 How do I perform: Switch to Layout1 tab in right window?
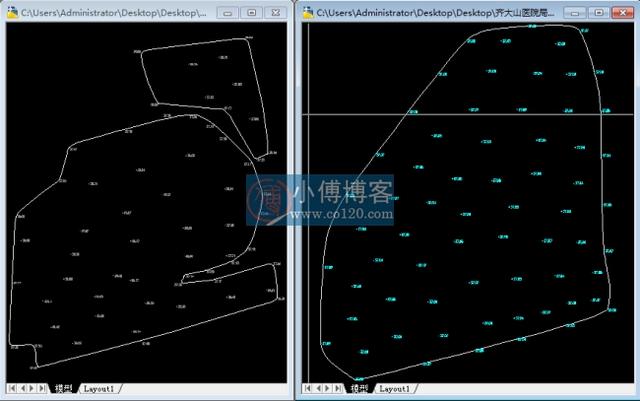(x=395, y=388)
